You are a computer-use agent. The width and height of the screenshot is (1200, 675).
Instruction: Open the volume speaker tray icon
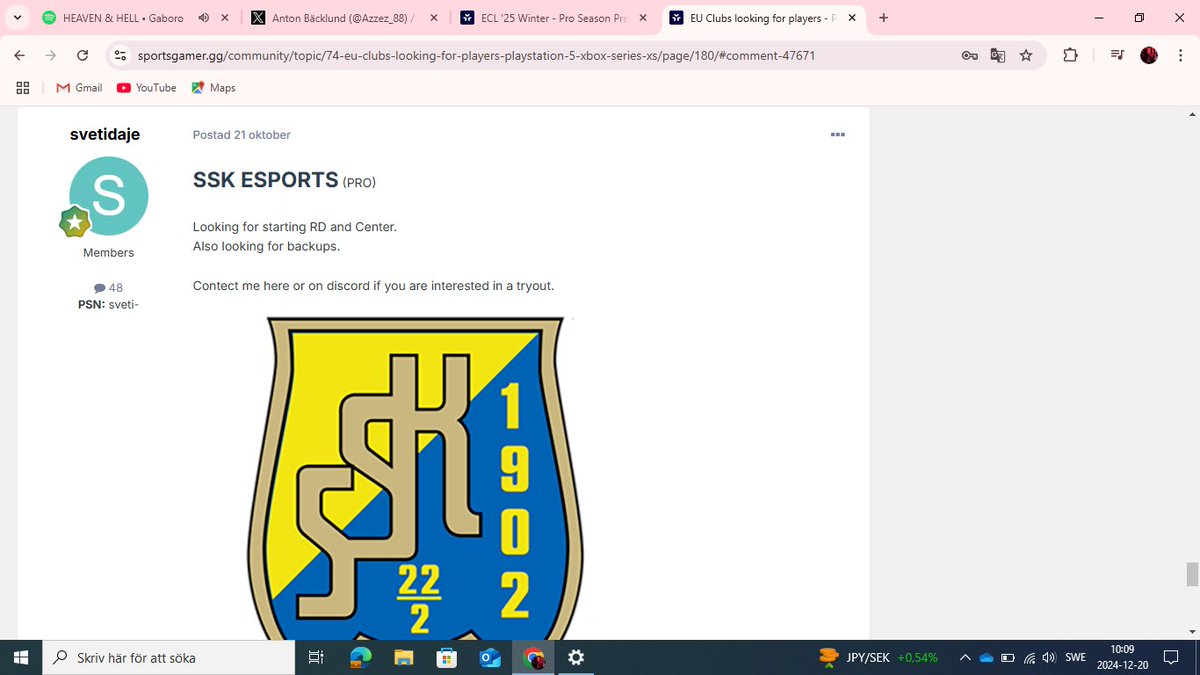[x=1049, y=658]
